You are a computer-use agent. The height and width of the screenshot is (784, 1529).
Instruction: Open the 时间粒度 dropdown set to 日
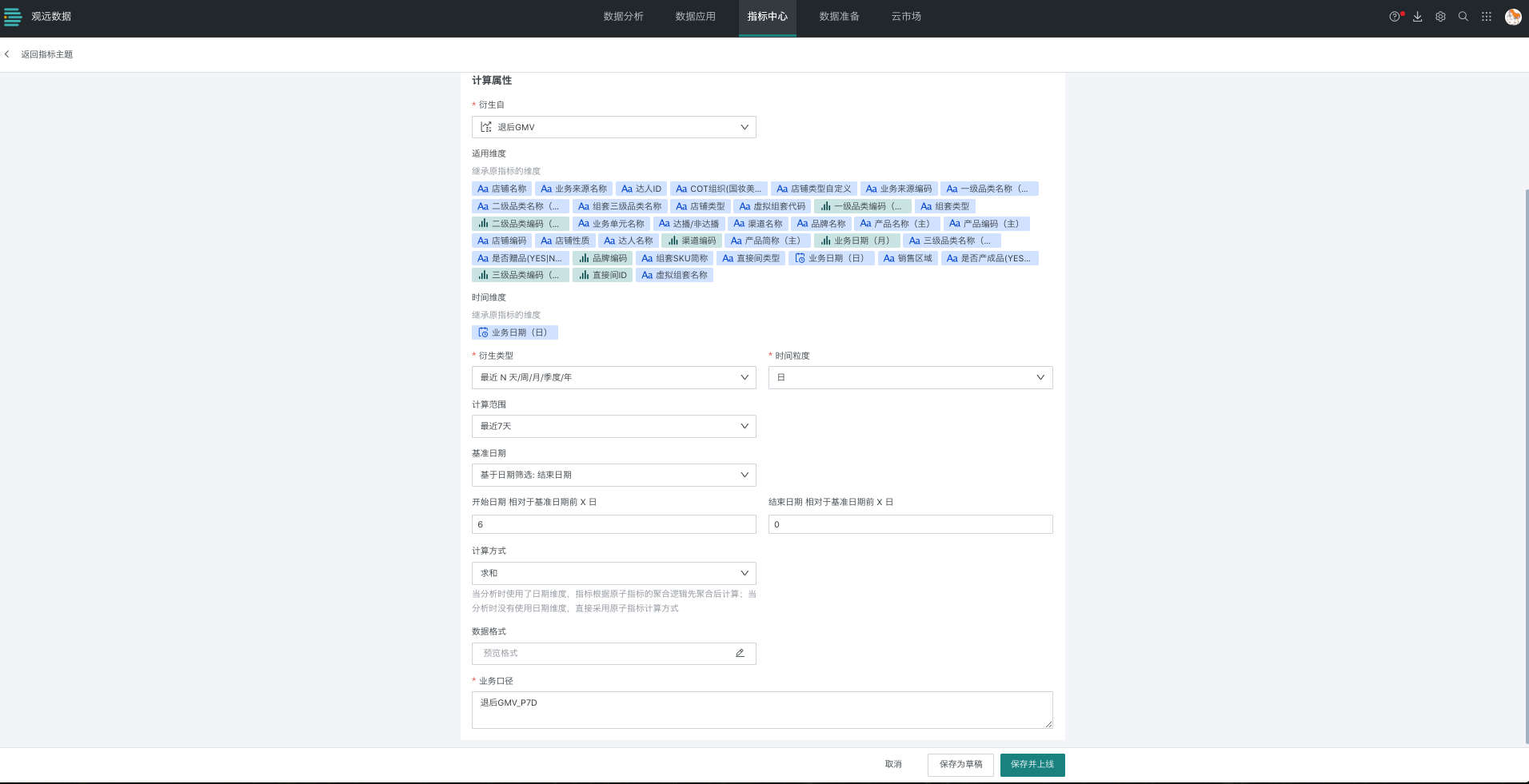pyautogui.click(x=910, y=377)
